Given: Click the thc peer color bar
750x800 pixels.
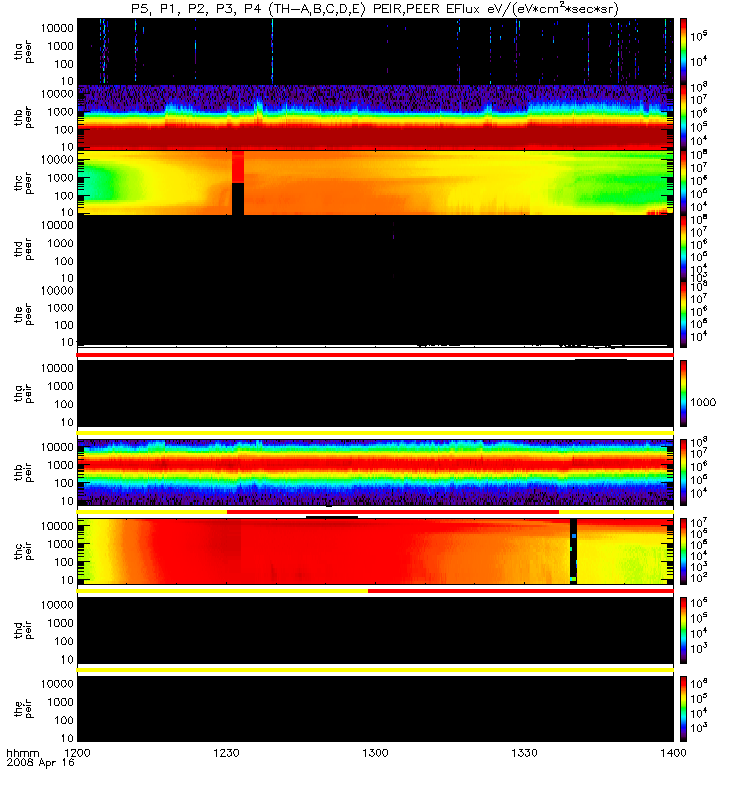Looking at the screenshot, I should (683, 183).
